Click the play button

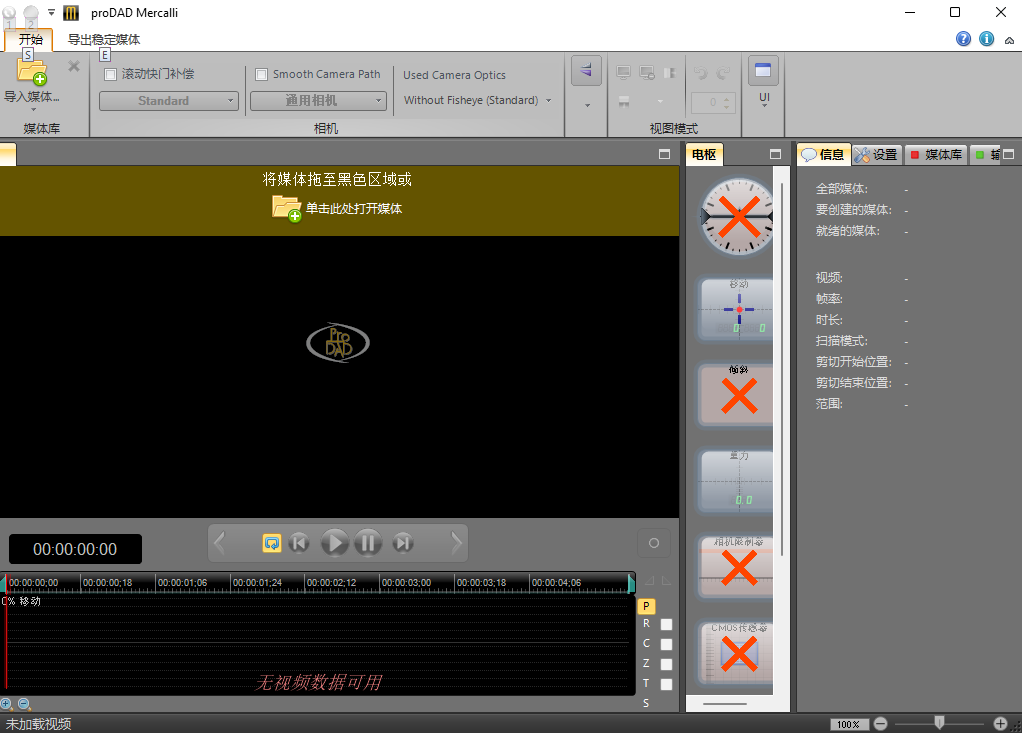coord(335,543)
